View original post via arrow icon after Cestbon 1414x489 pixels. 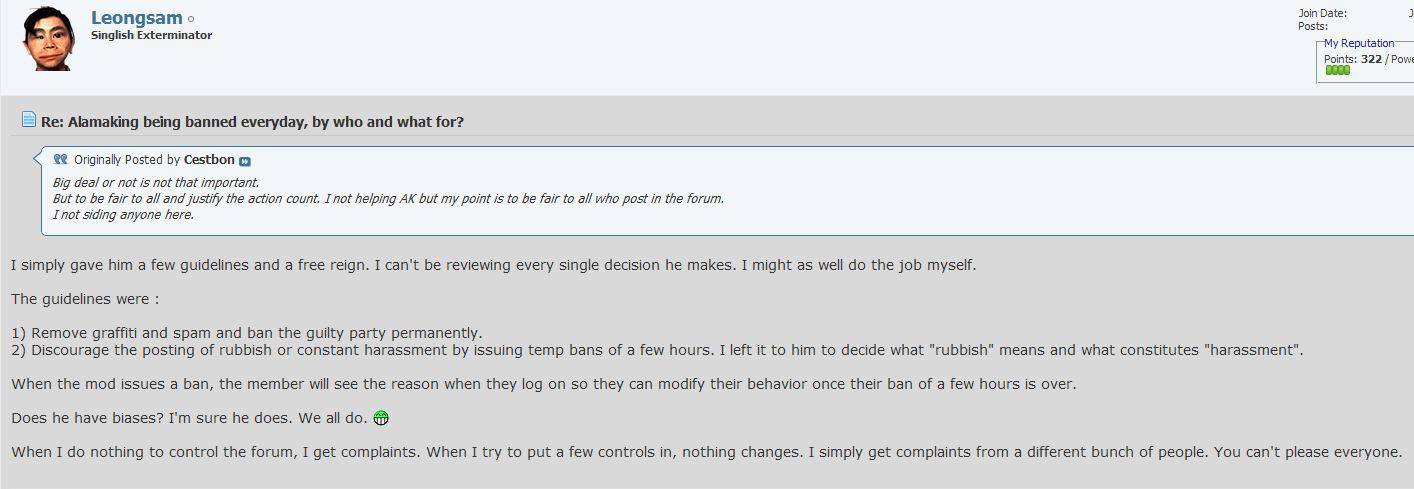click(245, 161)
